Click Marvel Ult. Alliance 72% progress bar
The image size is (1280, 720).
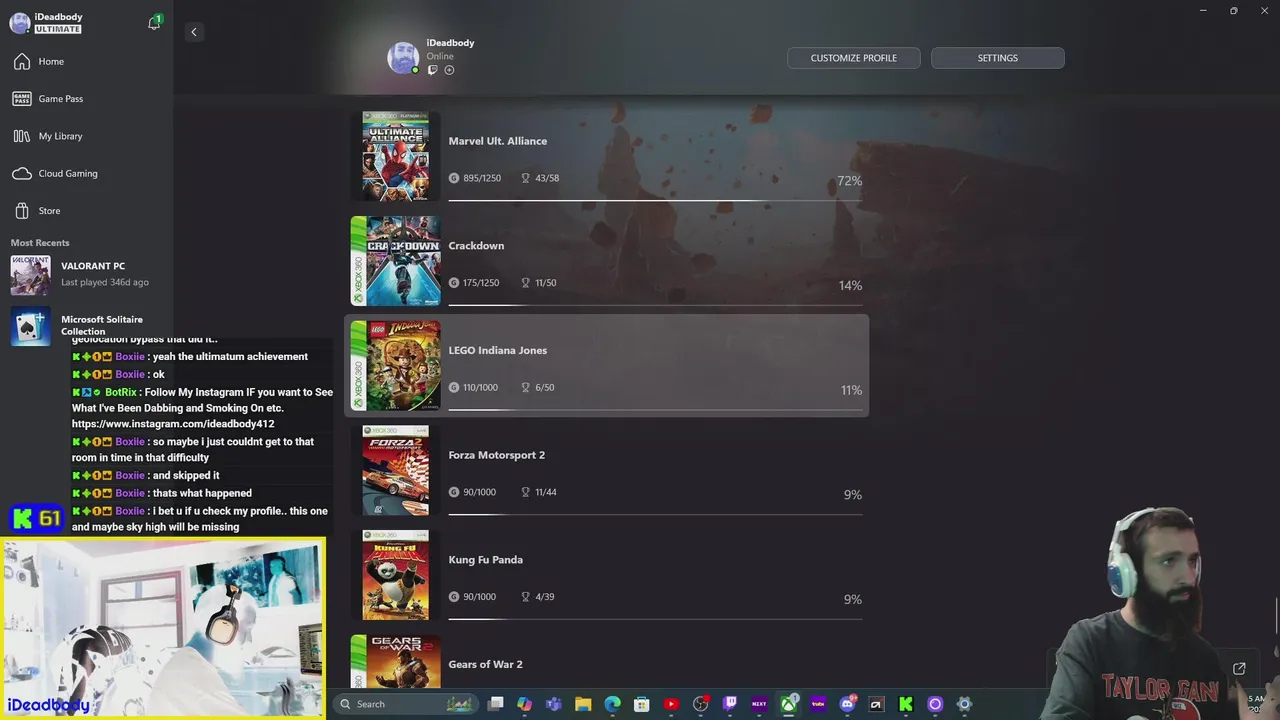(655, 200)
